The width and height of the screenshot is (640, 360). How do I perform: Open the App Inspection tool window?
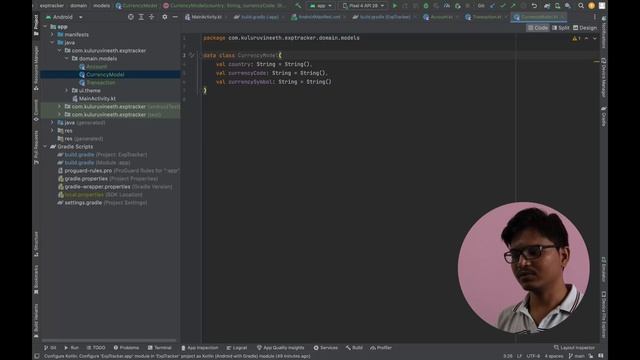200,348
